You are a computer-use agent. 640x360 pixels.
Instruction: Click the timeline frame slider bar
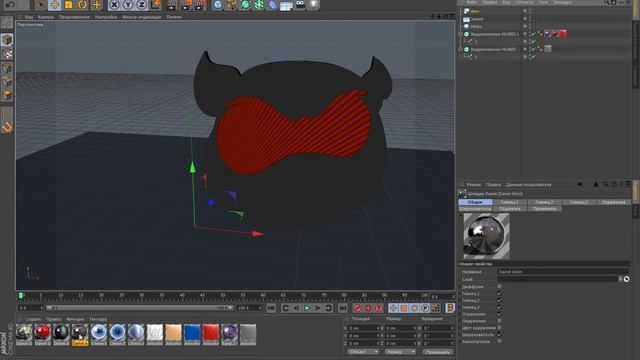click(139, 308)
